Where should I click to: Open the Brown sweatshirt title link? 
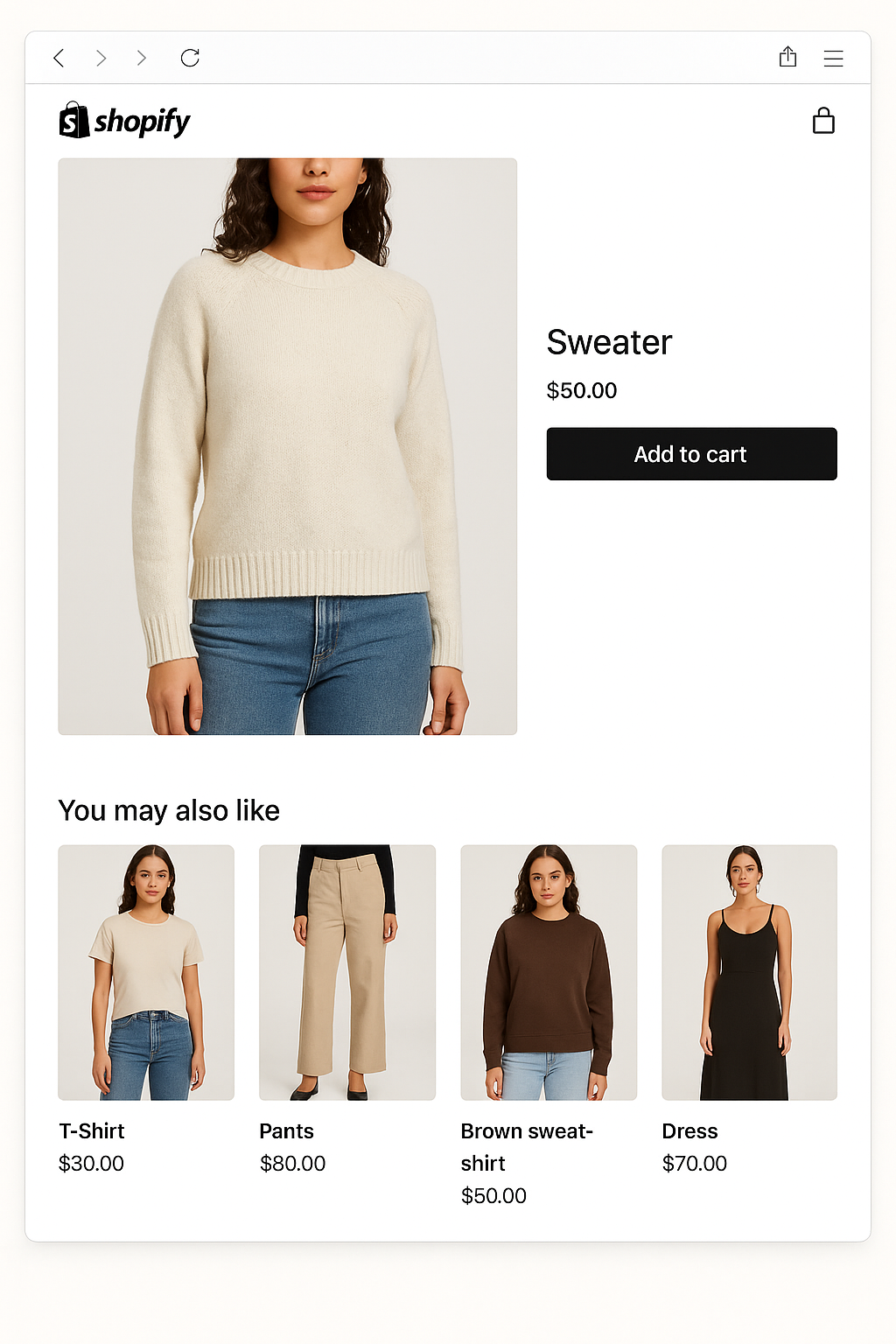[527, 1147]
